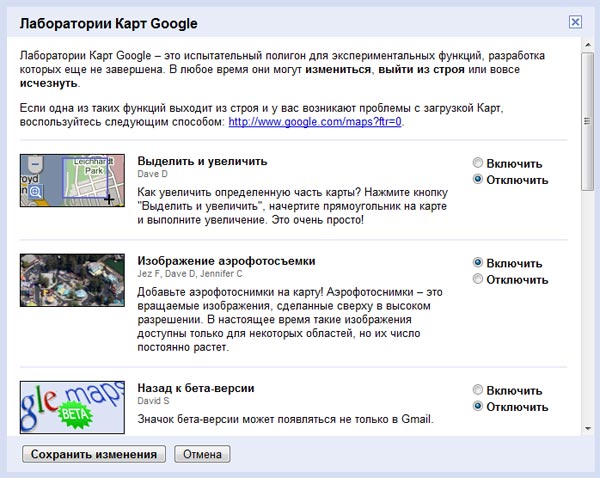Click the dialog title Лаборатории Карт Google
The image size is (600, 478).
(109, 23)
